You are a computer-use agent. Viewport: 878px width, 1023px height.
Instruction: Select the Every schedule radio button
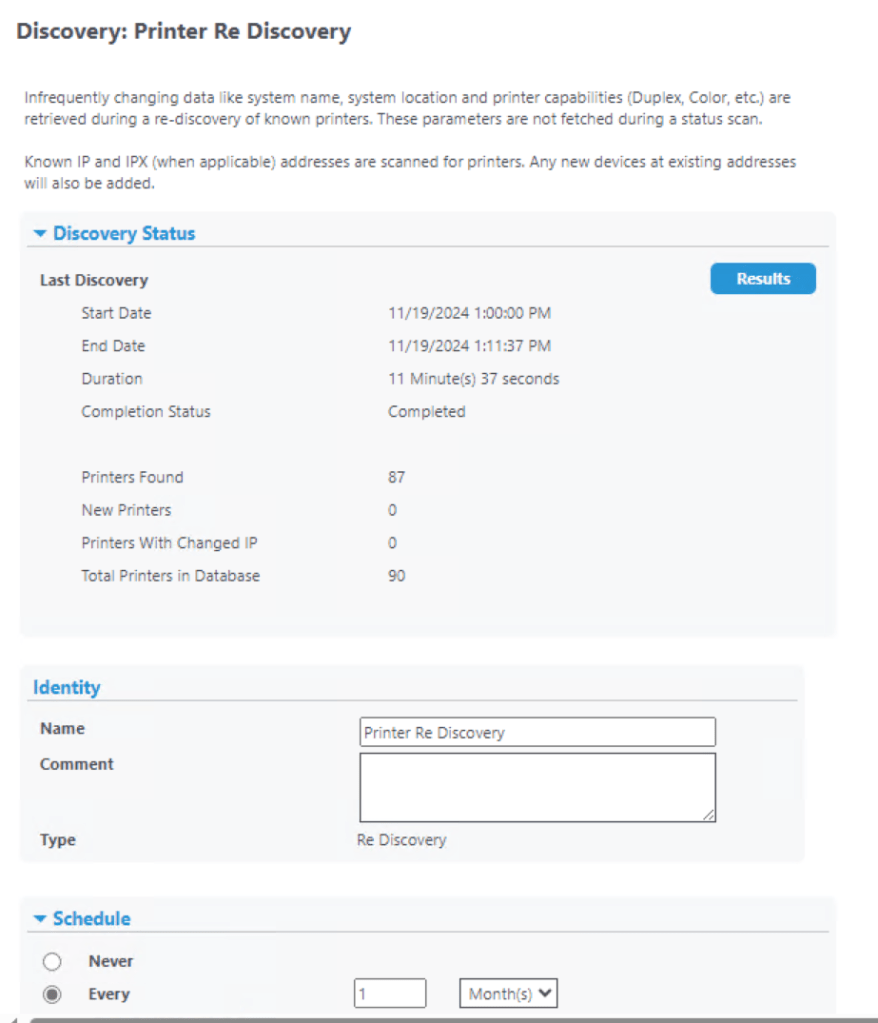click(x=53, y=995)
